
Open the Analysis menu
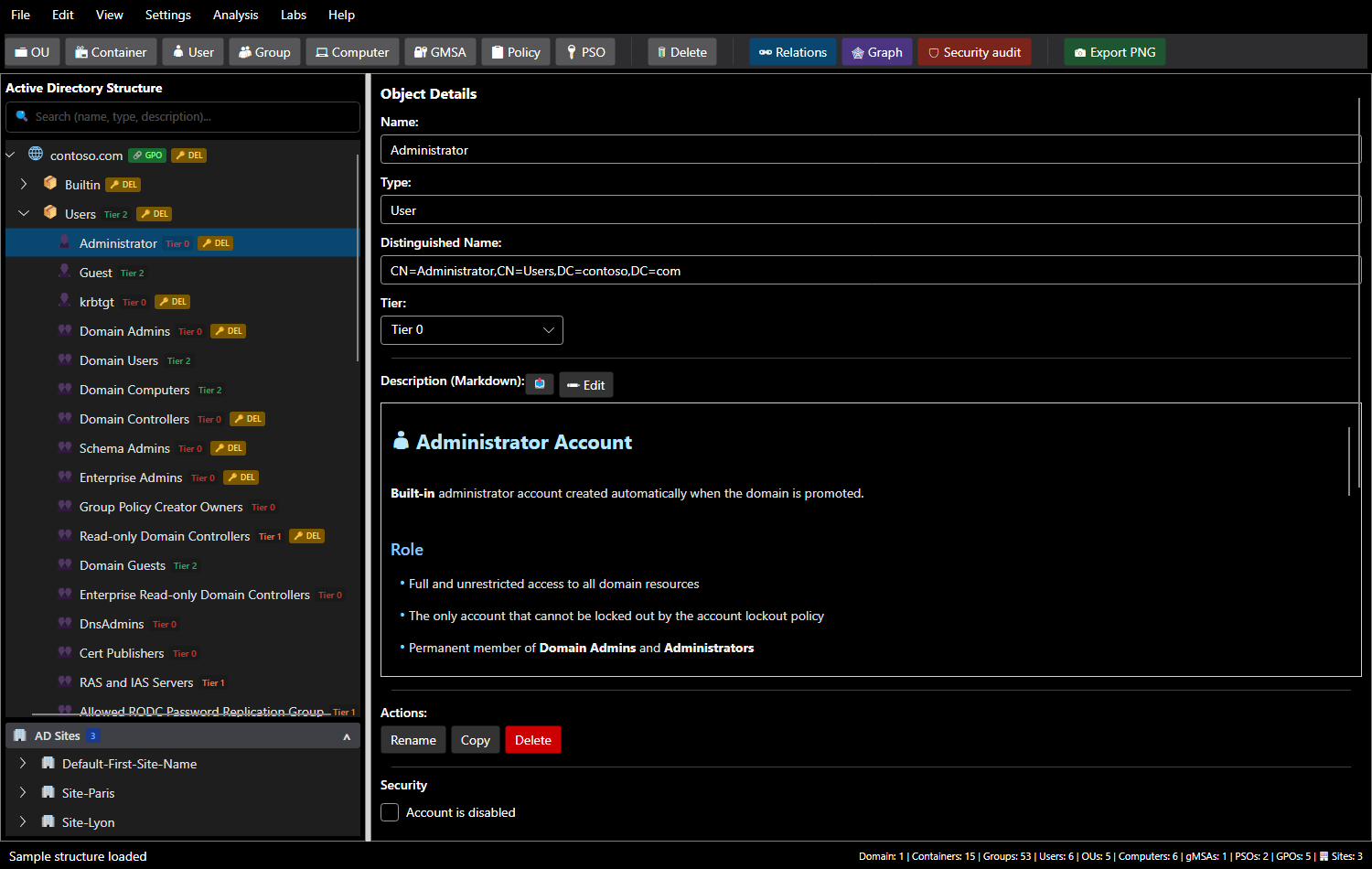(235, 15)
